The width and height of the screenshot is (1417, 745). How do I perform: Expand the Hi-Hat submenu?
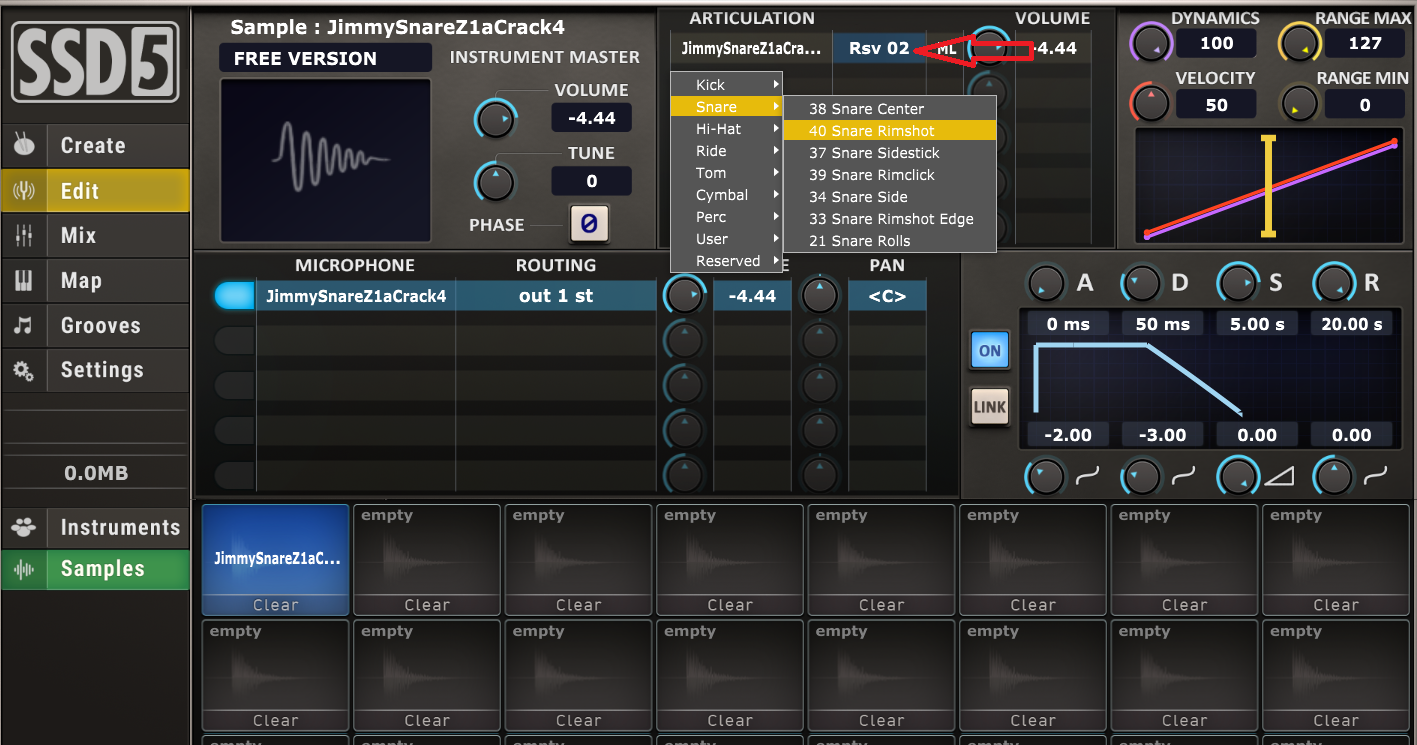tap(726, 129)
